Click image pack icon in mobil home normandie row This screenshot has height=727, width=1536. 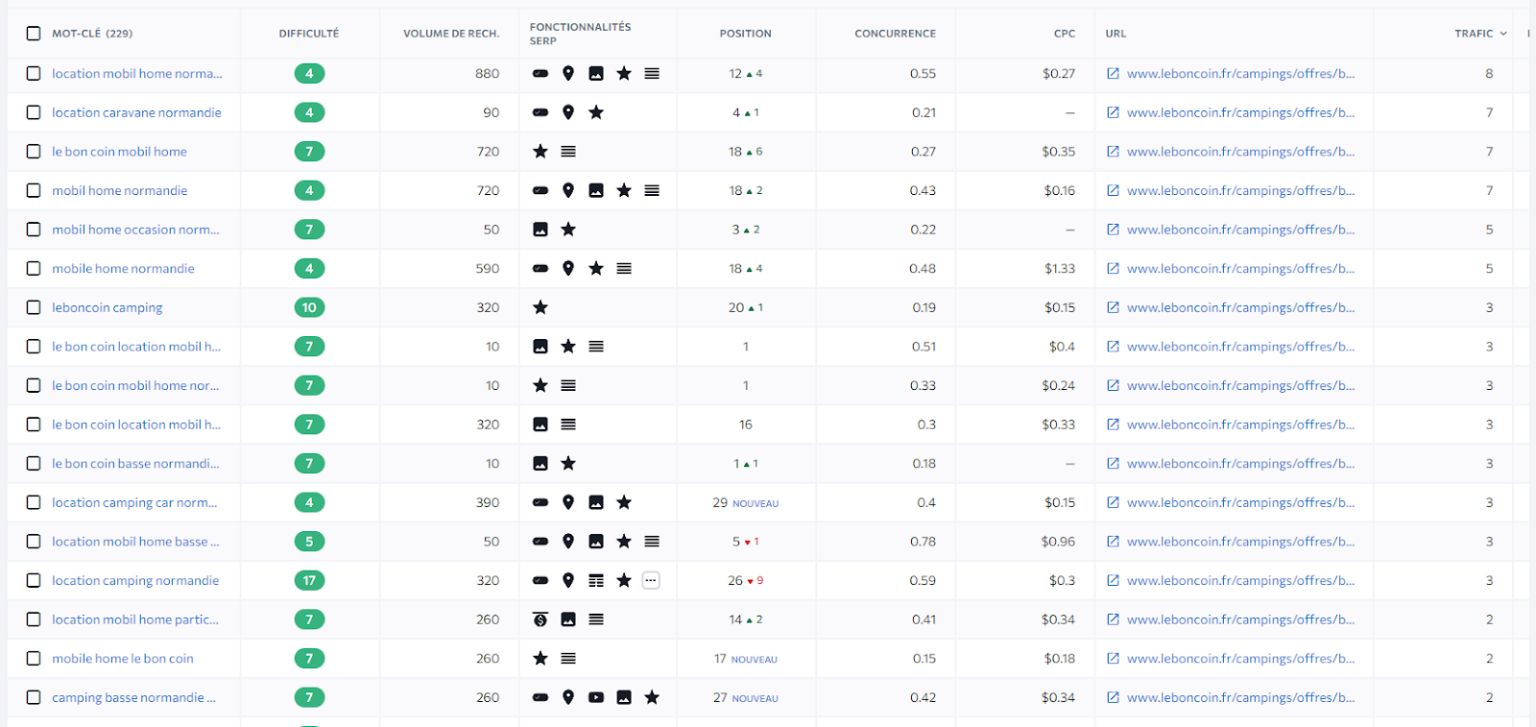[x=596, y=191]
